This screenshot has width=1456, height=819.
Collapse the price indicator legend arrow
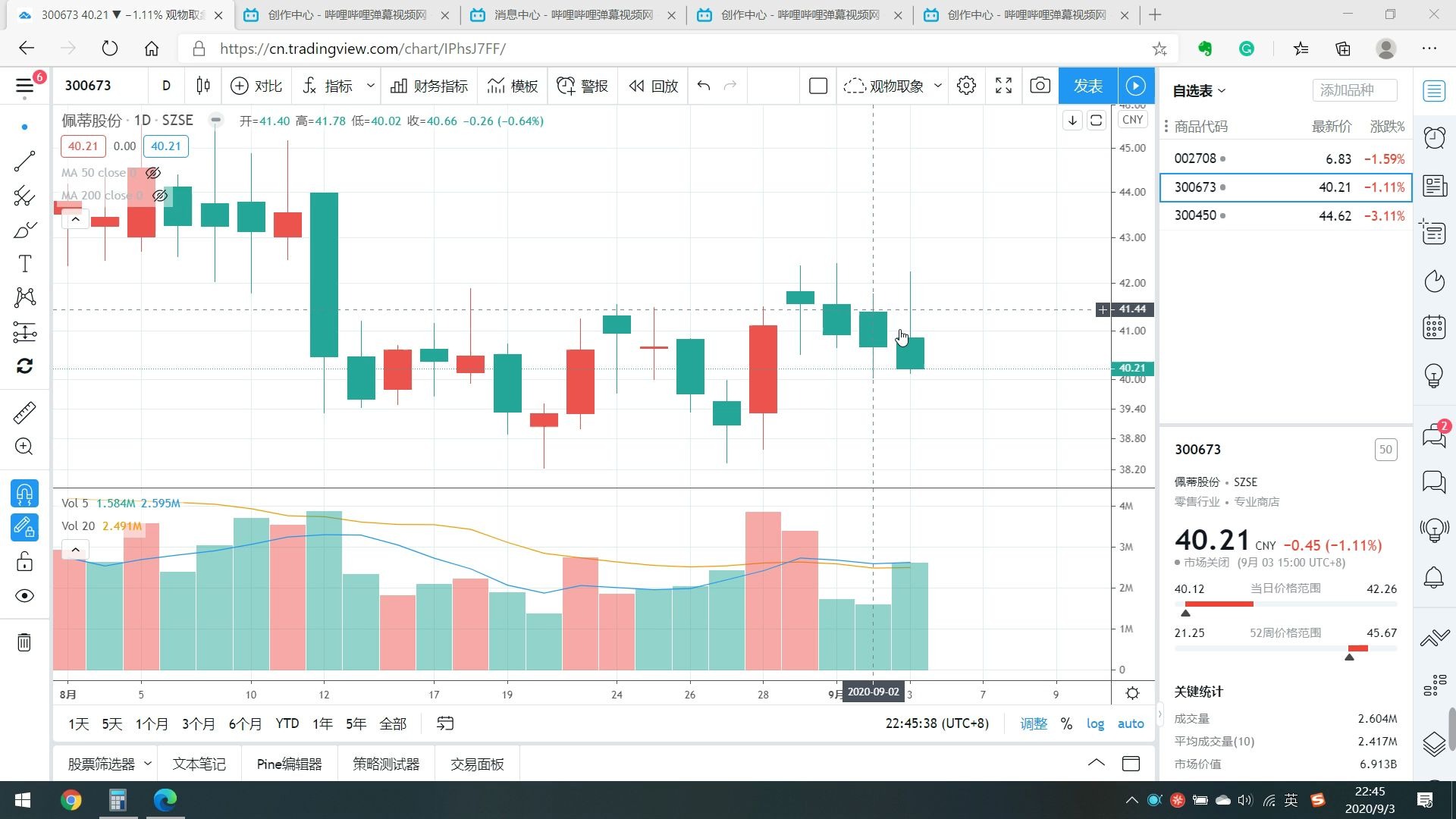pyautogui.click(x=75, y=220)
